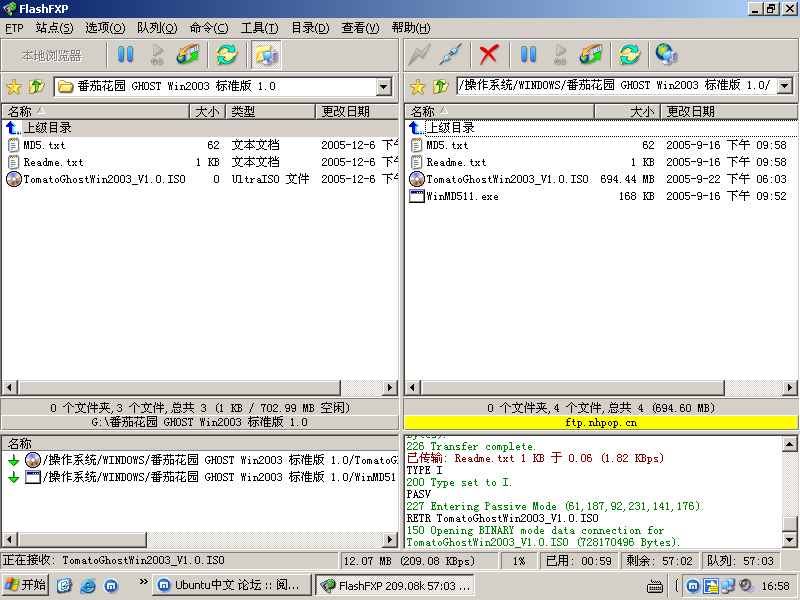Viewport: 800px width, 600px height.
Task: Click the disconnect plug icon
Action: pyautogui.click(x=451, y=55)
